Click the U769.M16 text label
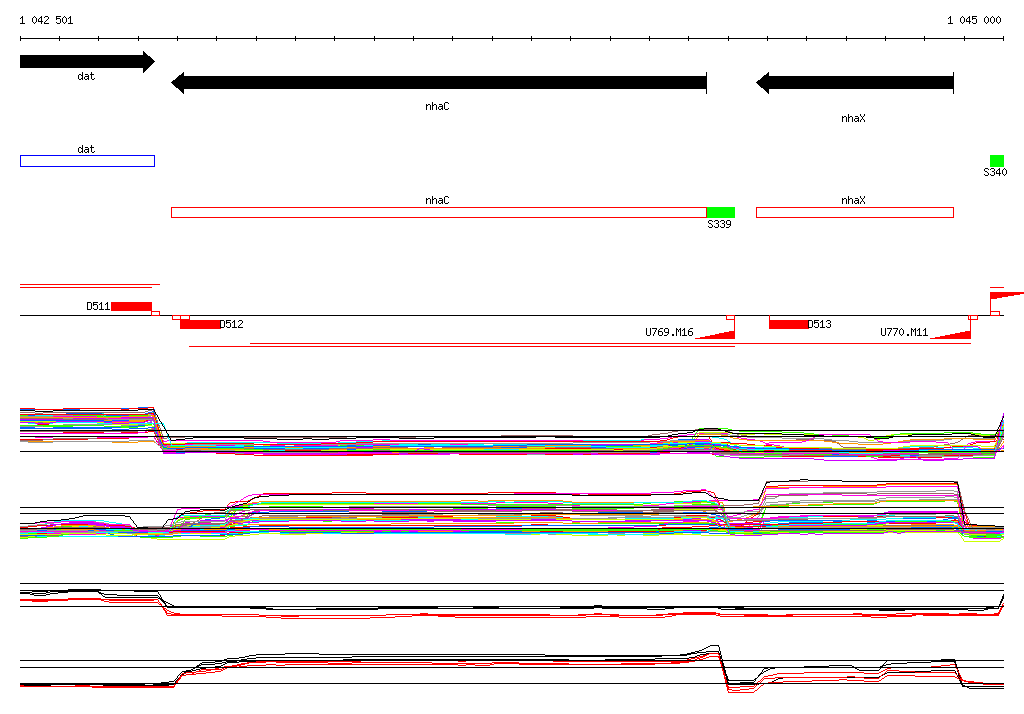This screenshot has height=714, width=1024. (x=669, y=333)
